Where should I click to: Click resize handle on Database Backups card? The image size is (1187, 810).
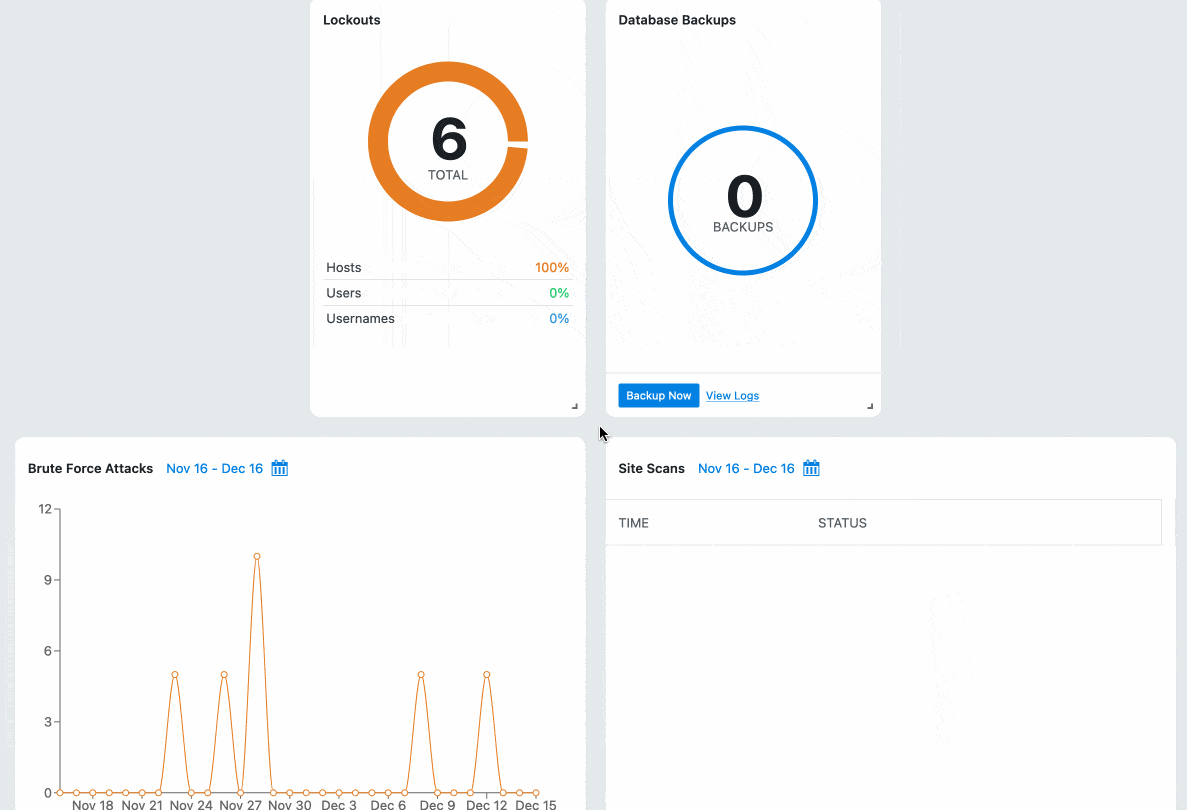(870, 406)
